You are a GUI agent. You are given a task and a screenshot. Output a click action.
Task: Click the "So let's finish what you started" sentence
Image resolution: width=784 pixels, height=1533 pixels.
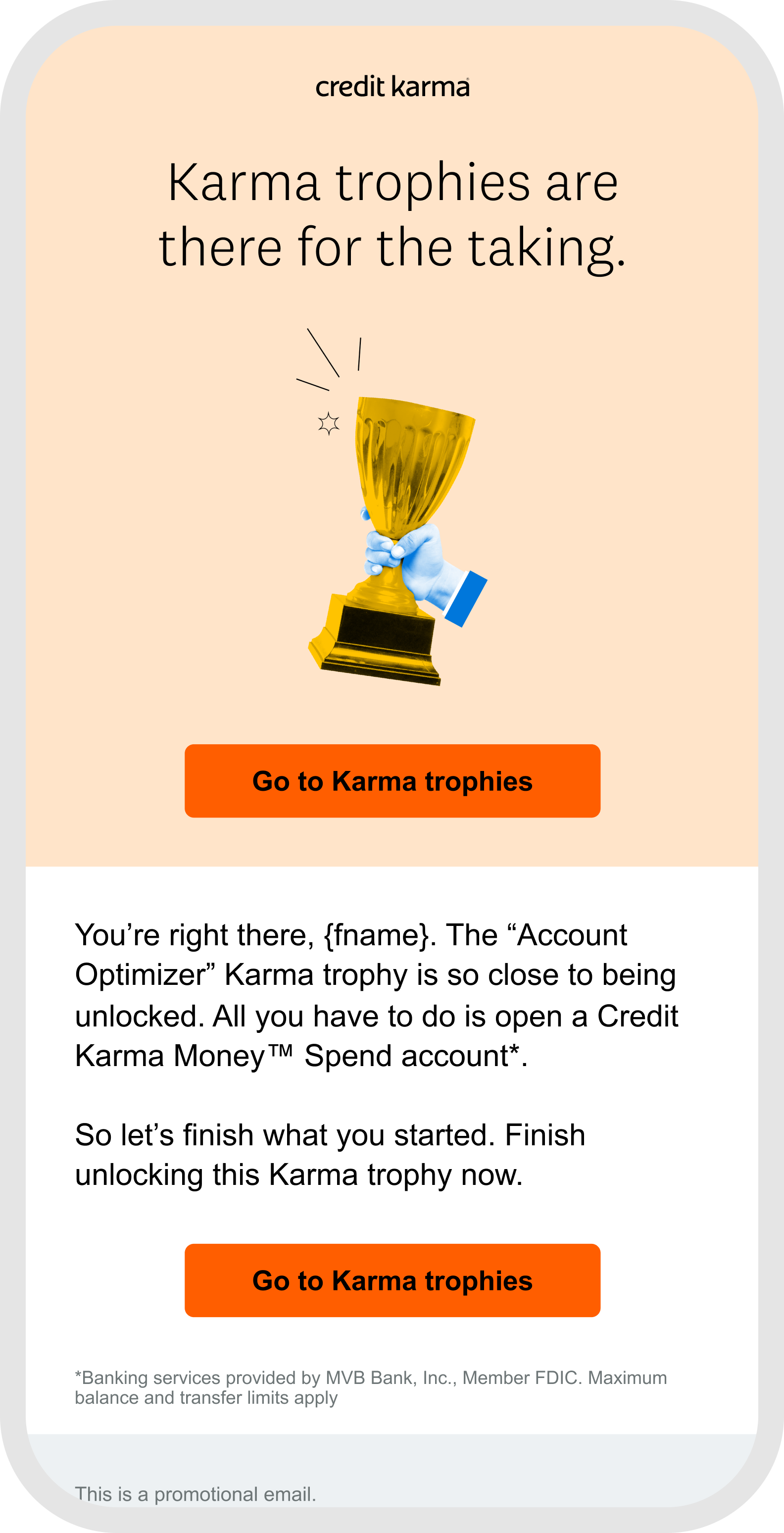[x=284, y=1135]
